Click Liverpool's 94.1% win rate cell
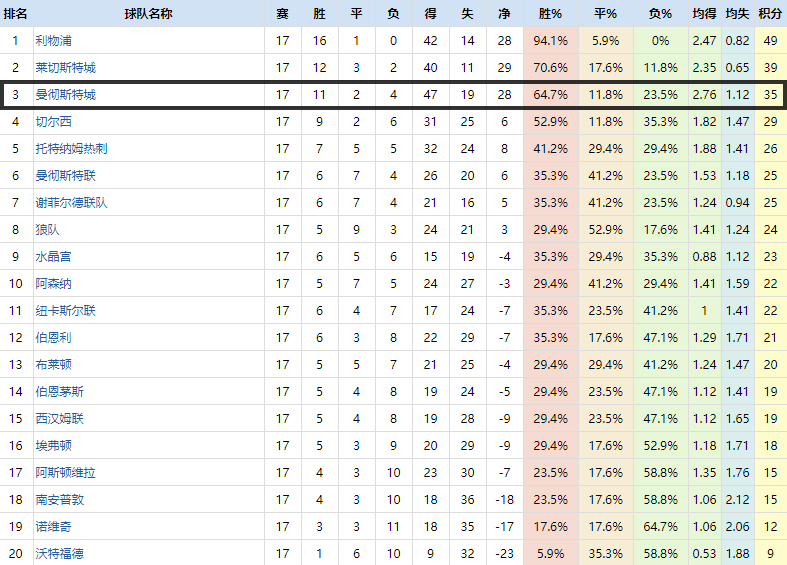787x565 pixels. [551, 41]
